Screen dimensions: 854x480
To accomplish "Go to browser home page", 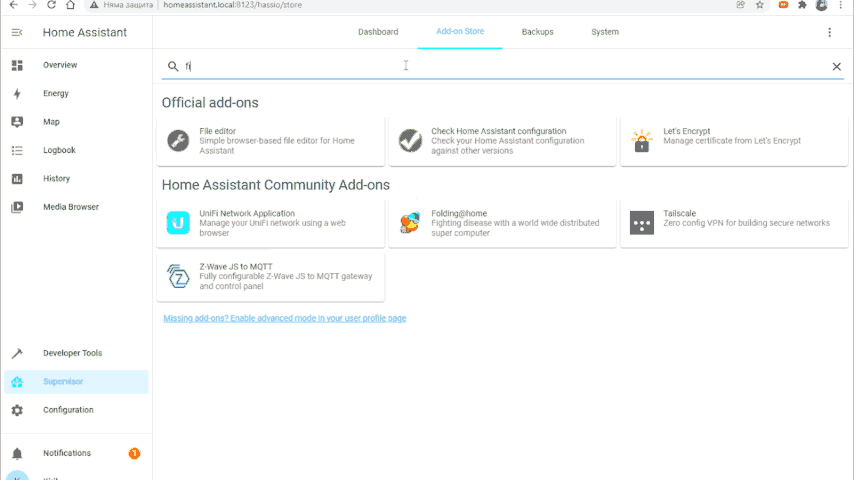I will coord(70,5).
